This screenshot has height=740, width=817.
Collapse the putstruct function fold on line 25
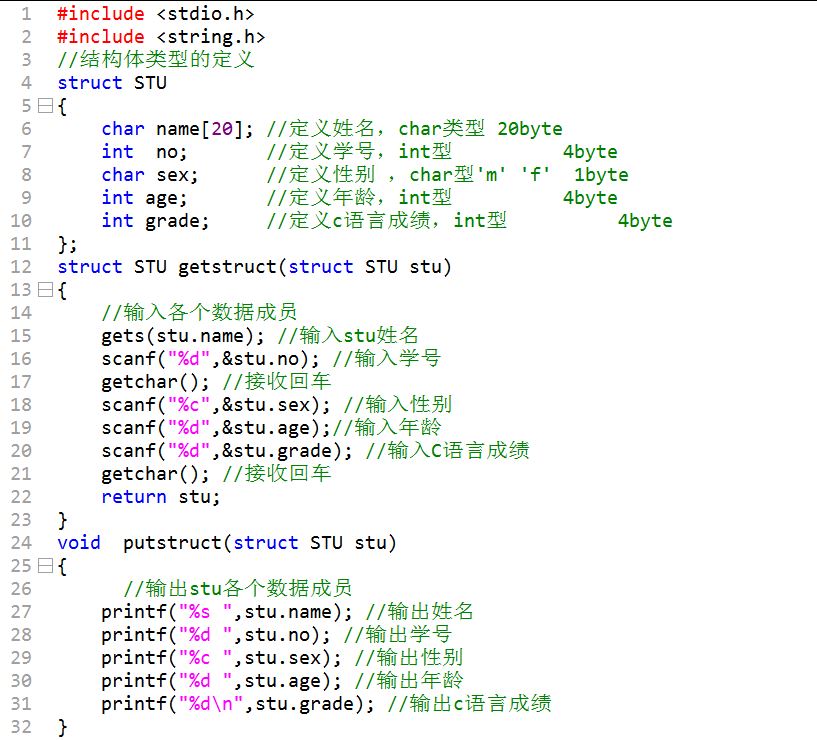coord(46,565)
